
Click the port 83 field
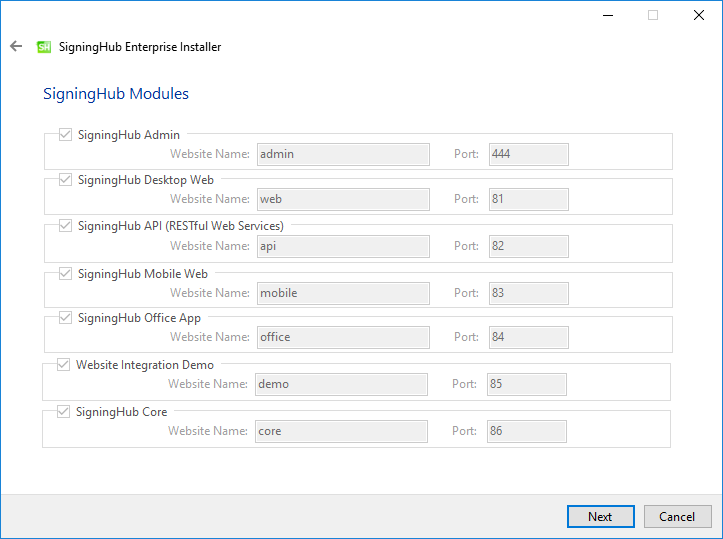click(528, 293)
